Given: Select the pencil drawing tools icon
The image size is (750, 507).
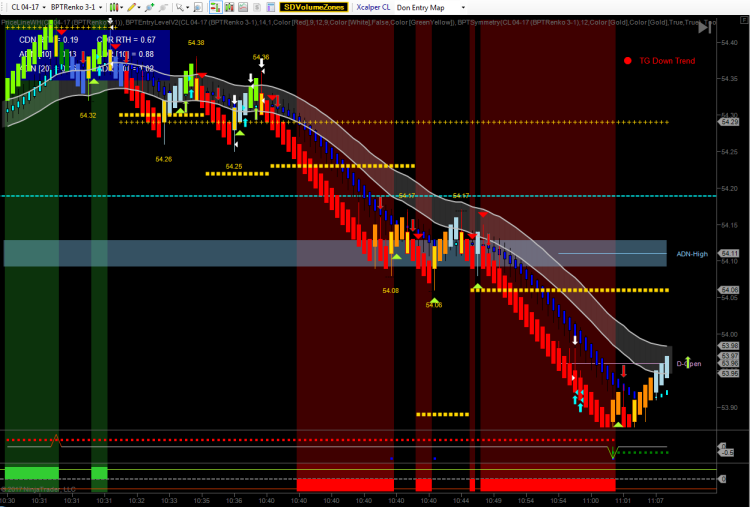Looking at the screenshot, I should click(x=131, y=7).
